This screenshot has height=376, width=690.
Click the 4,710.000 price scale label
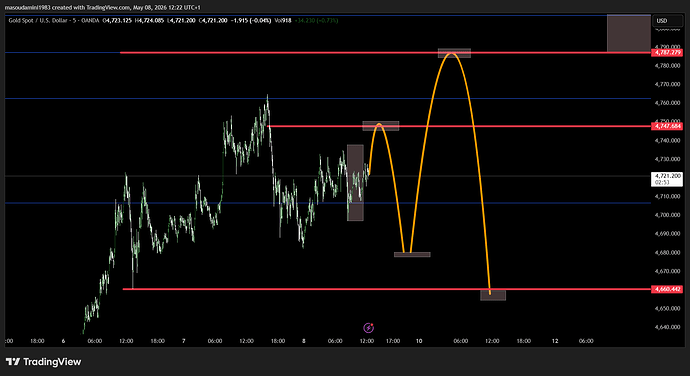(668, 196)
